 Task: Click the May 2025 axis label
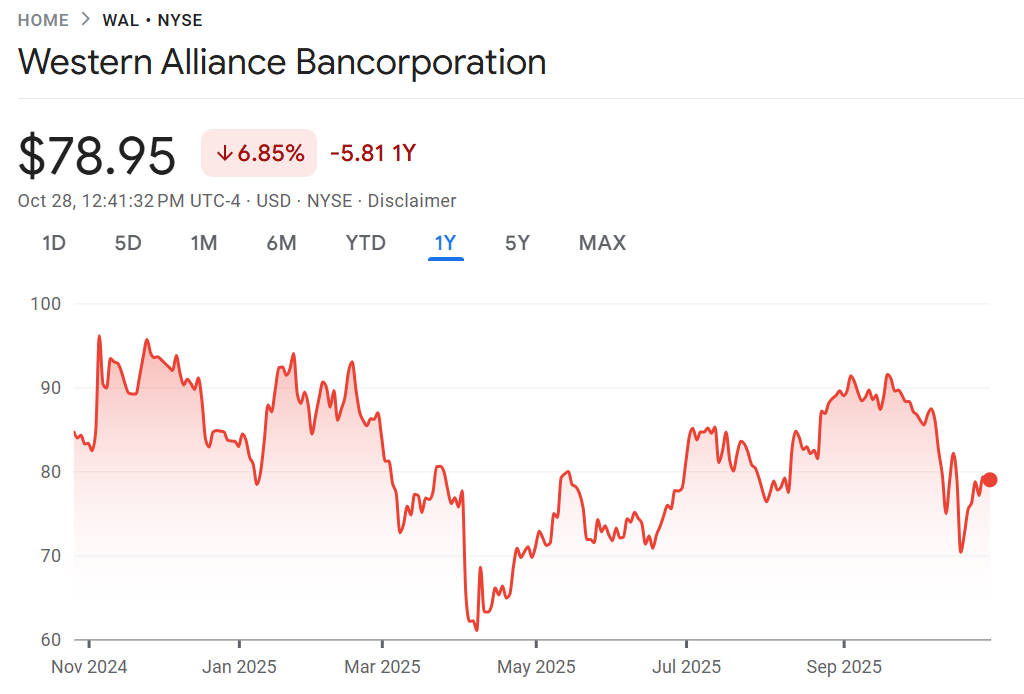[536, 667]
